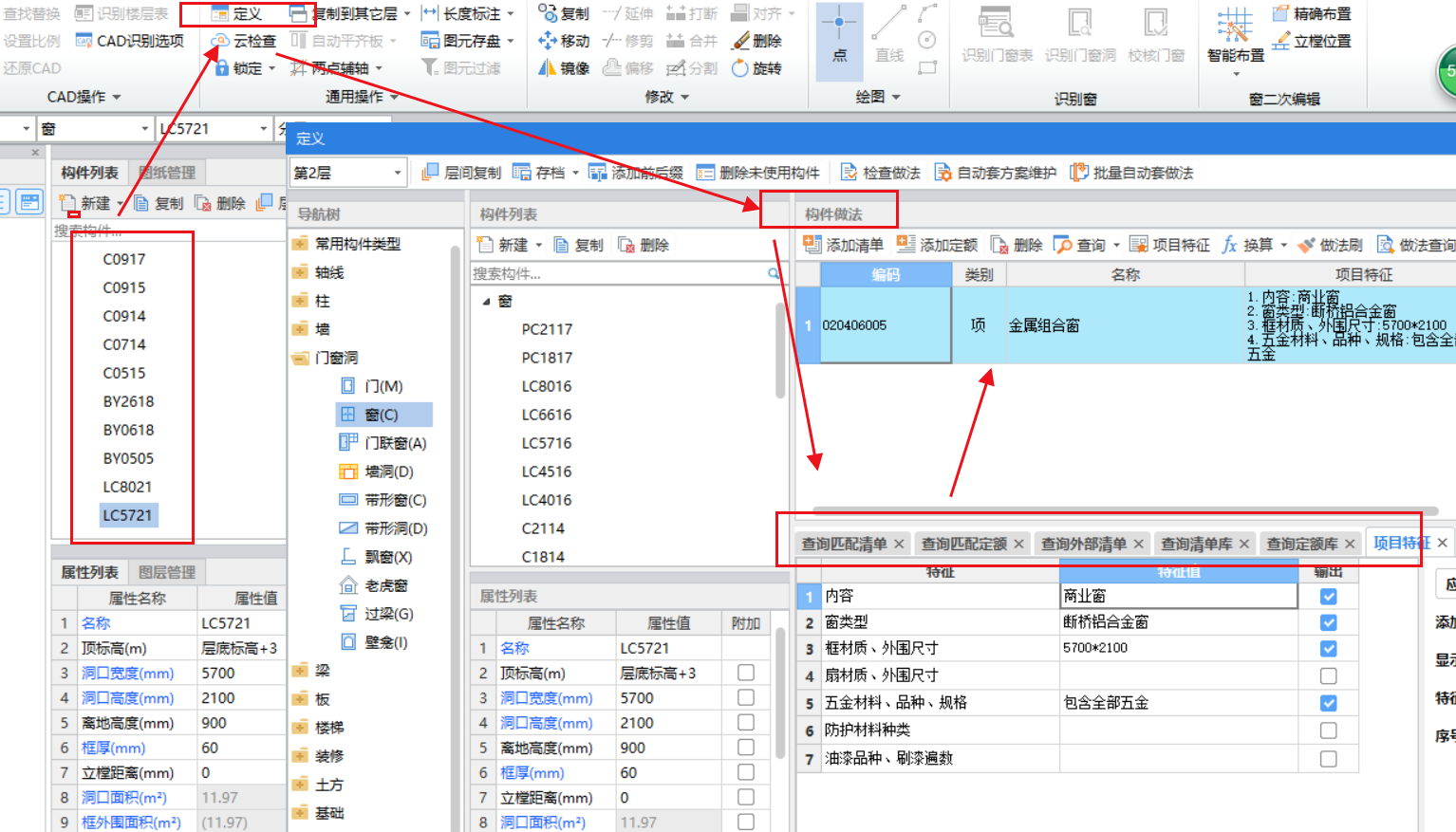Click 检查做法 in definition toolbar

(x=880, y=173)
